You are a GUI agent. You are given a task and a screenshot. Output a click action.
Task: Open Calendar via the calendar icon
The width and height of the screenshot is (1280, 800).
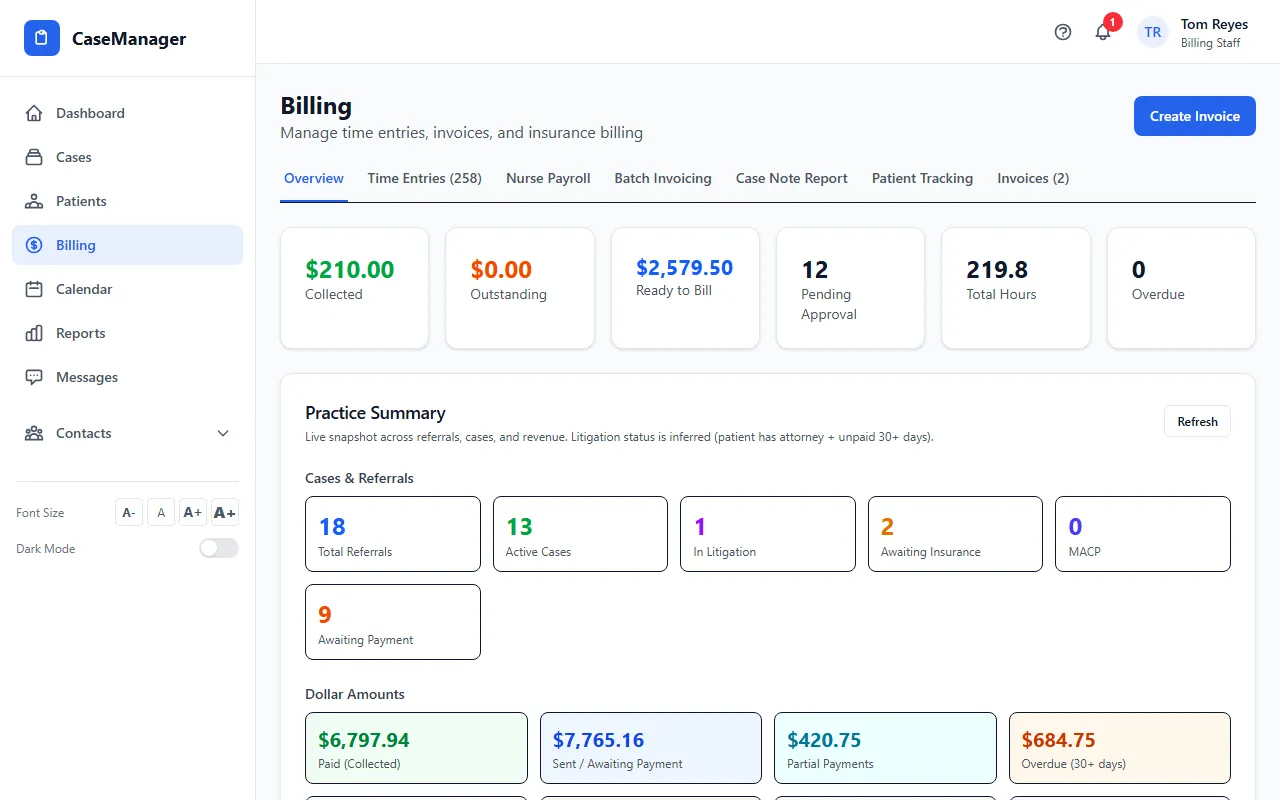[34, 289]
